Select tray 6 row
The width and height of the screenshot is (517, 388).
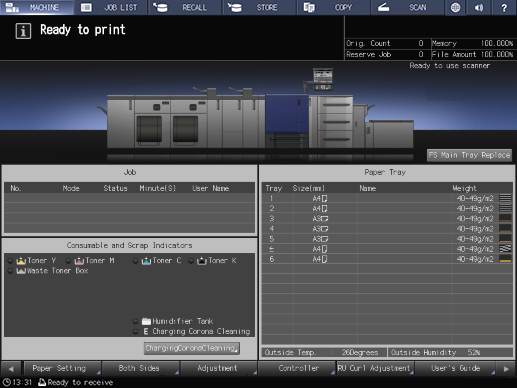coord(387,259)
